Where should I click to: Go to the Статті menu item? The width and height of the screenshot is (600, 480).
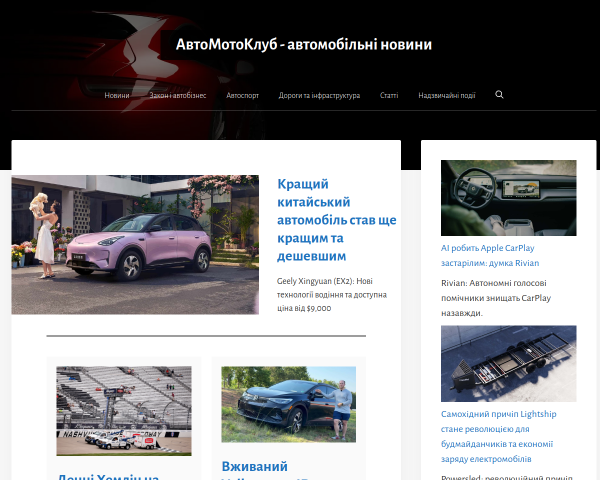click(389, 95)
